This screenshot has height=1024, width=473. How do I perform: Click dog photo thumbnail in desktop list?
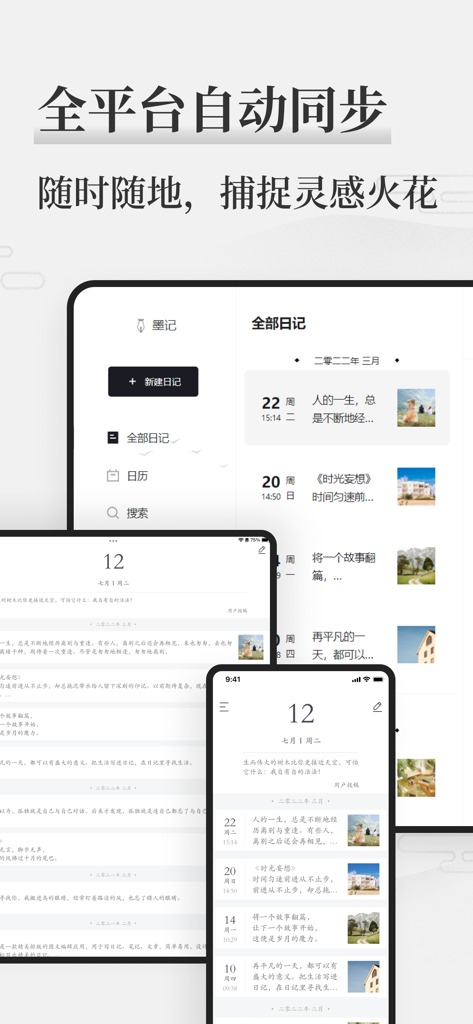pyautogui.click(x=416, y=408)
